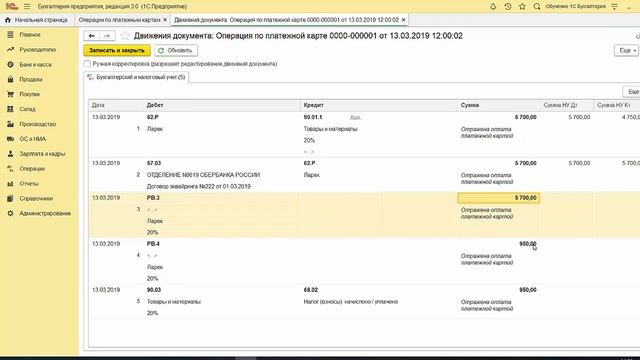Screen dimensions: 640x360
Task: Select debit account 62.Р in row 1
Action: point(153,117)
